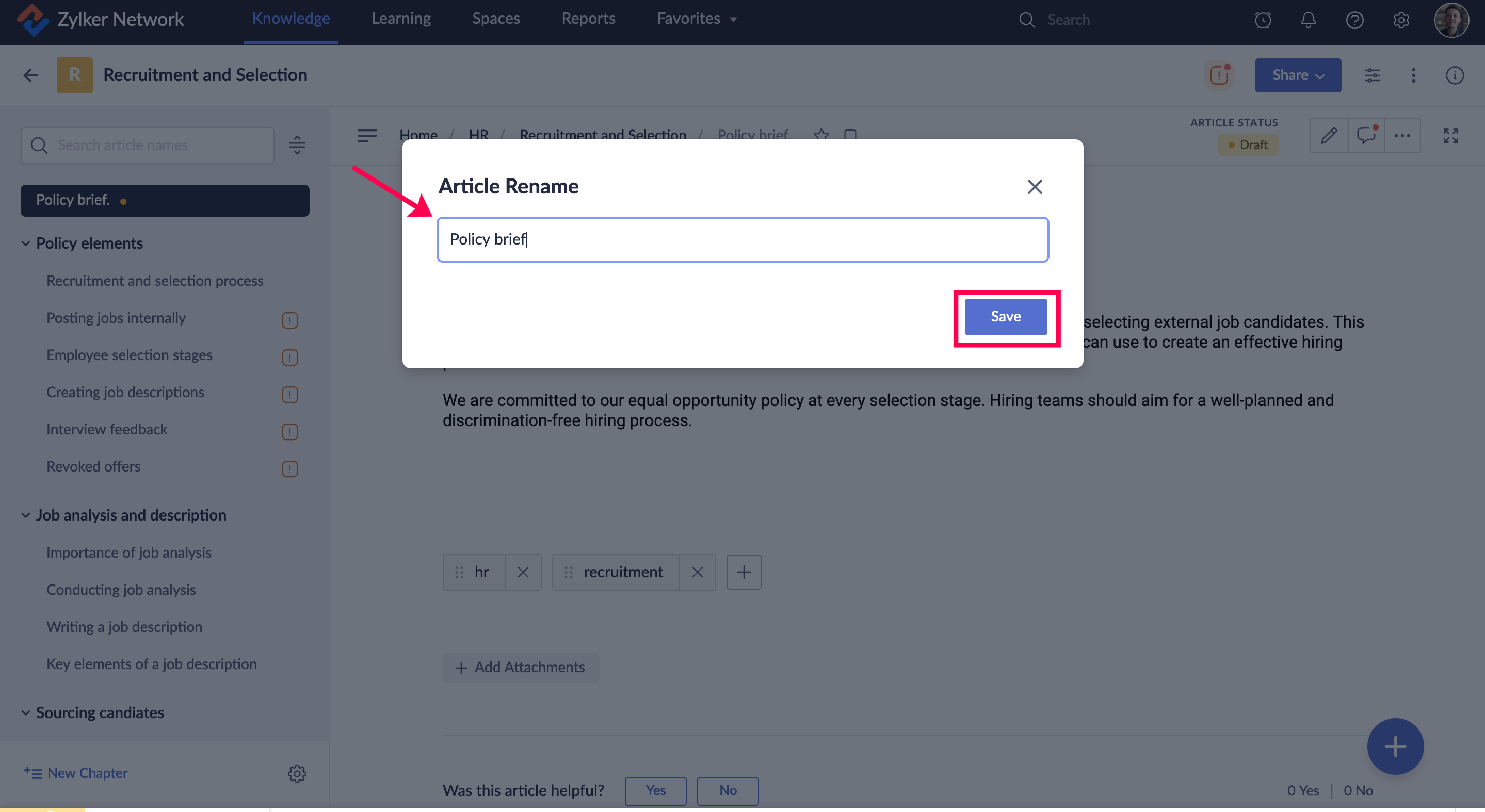The height and width of the screenshot is (812, 1485).
Task: Open the article comments icon
Action: pos(1366,136)
